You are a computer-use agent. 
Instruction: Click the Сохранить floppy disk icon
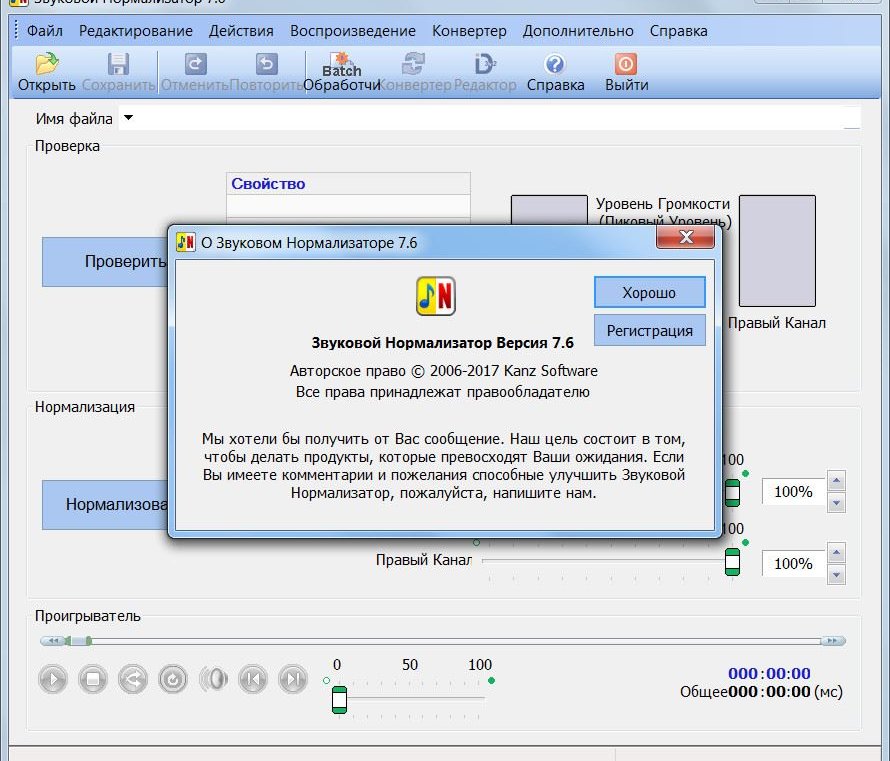click(x=118, y=64)
